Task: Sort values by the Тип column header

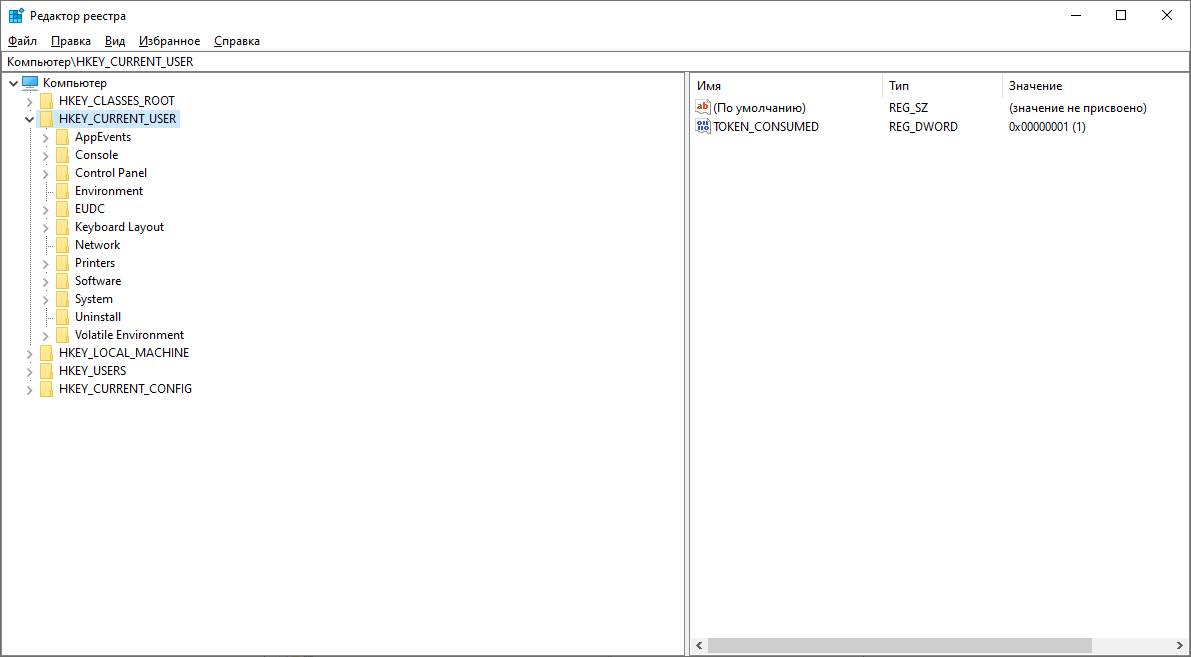Action: (x=898, y=85)
